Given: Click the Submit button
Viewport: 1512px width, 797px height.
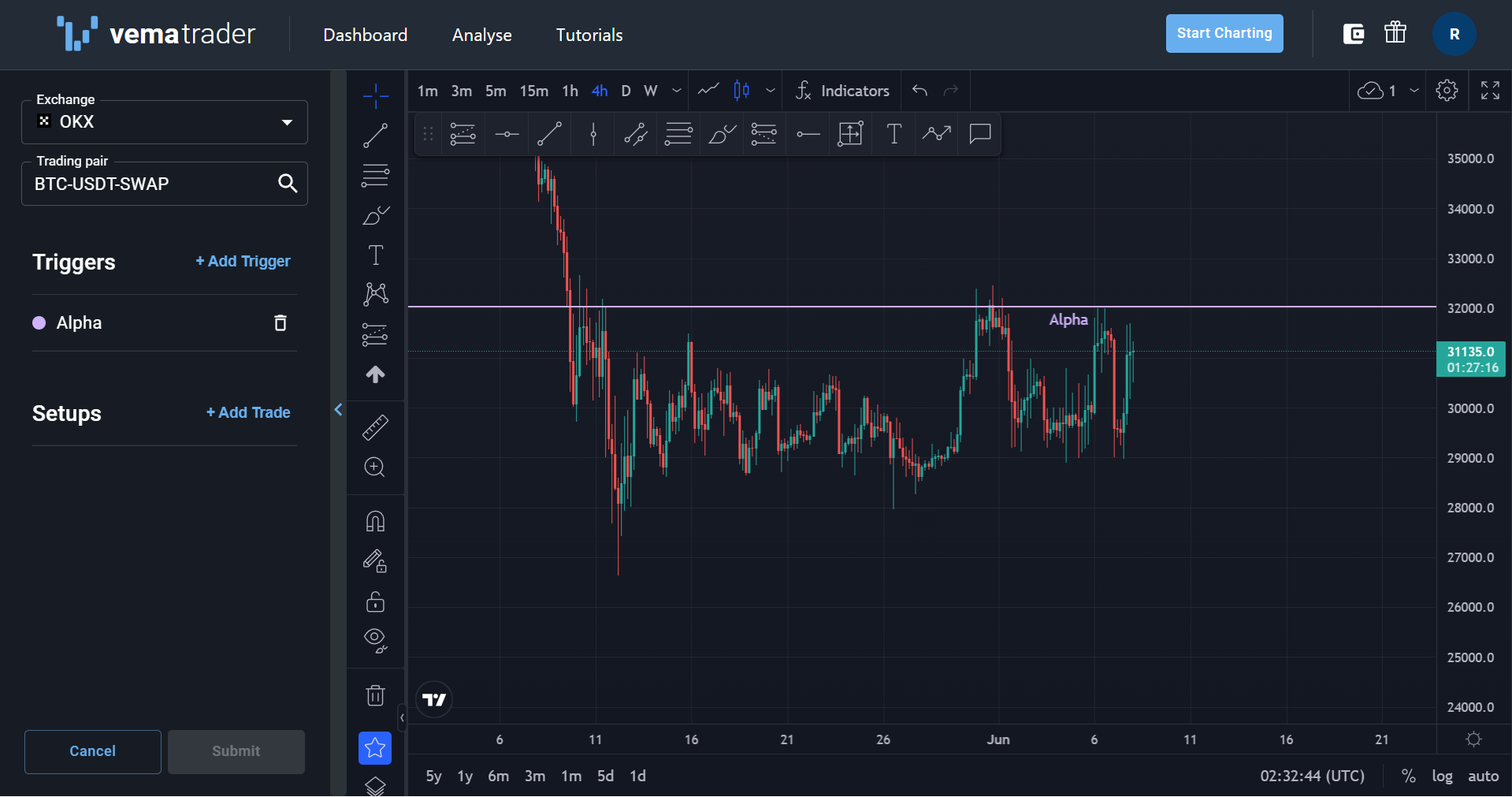Looking at the screenshot, I should pyautogui.click(x=236, y=751).
